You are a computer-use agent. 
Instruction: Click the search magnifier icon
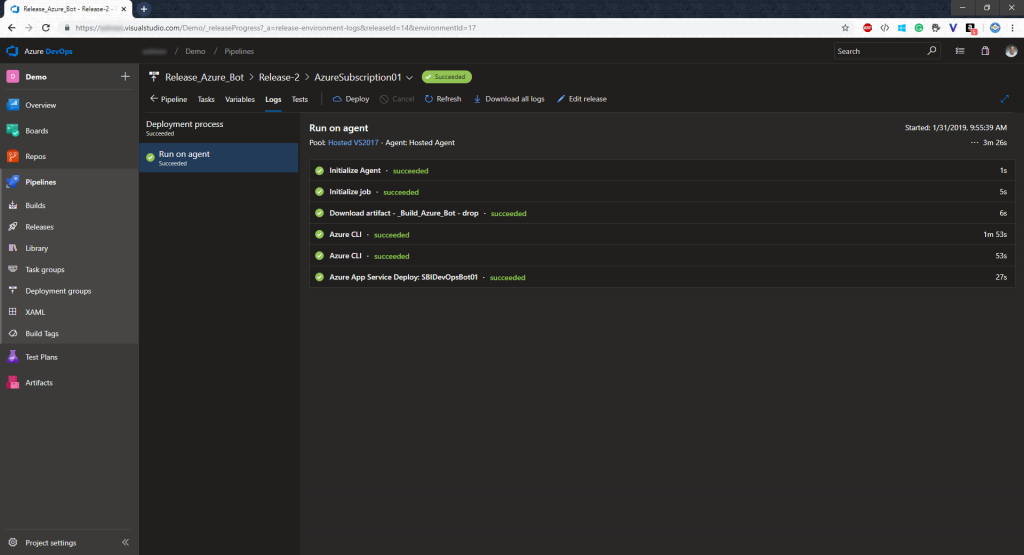(x=931, y=51)
